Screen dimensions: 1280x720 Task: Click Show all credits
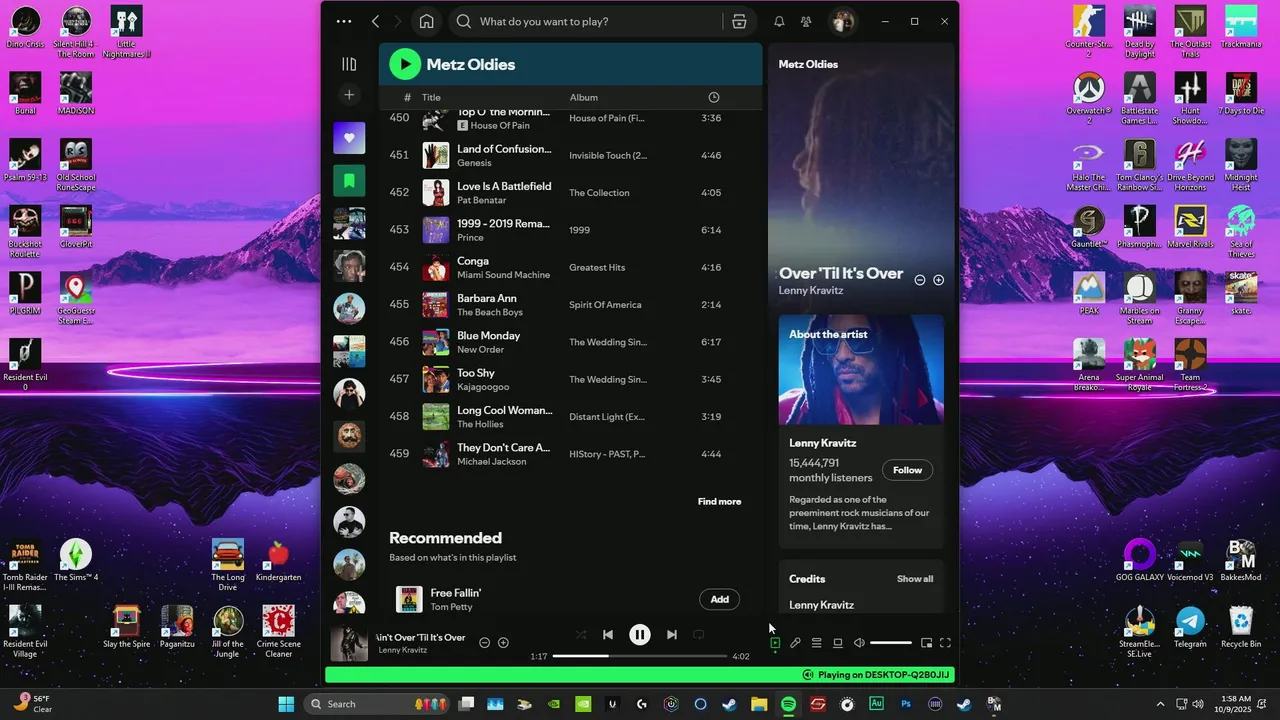[x=915, y=579]
